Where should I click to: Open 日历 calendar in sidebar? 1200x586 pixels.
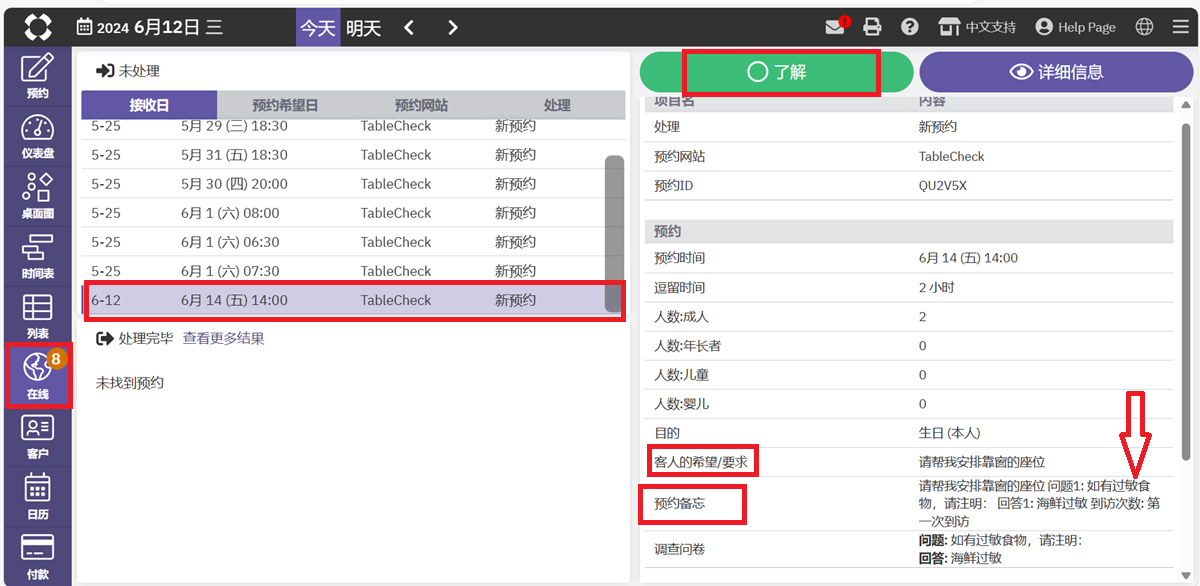(x=37, y=496)
